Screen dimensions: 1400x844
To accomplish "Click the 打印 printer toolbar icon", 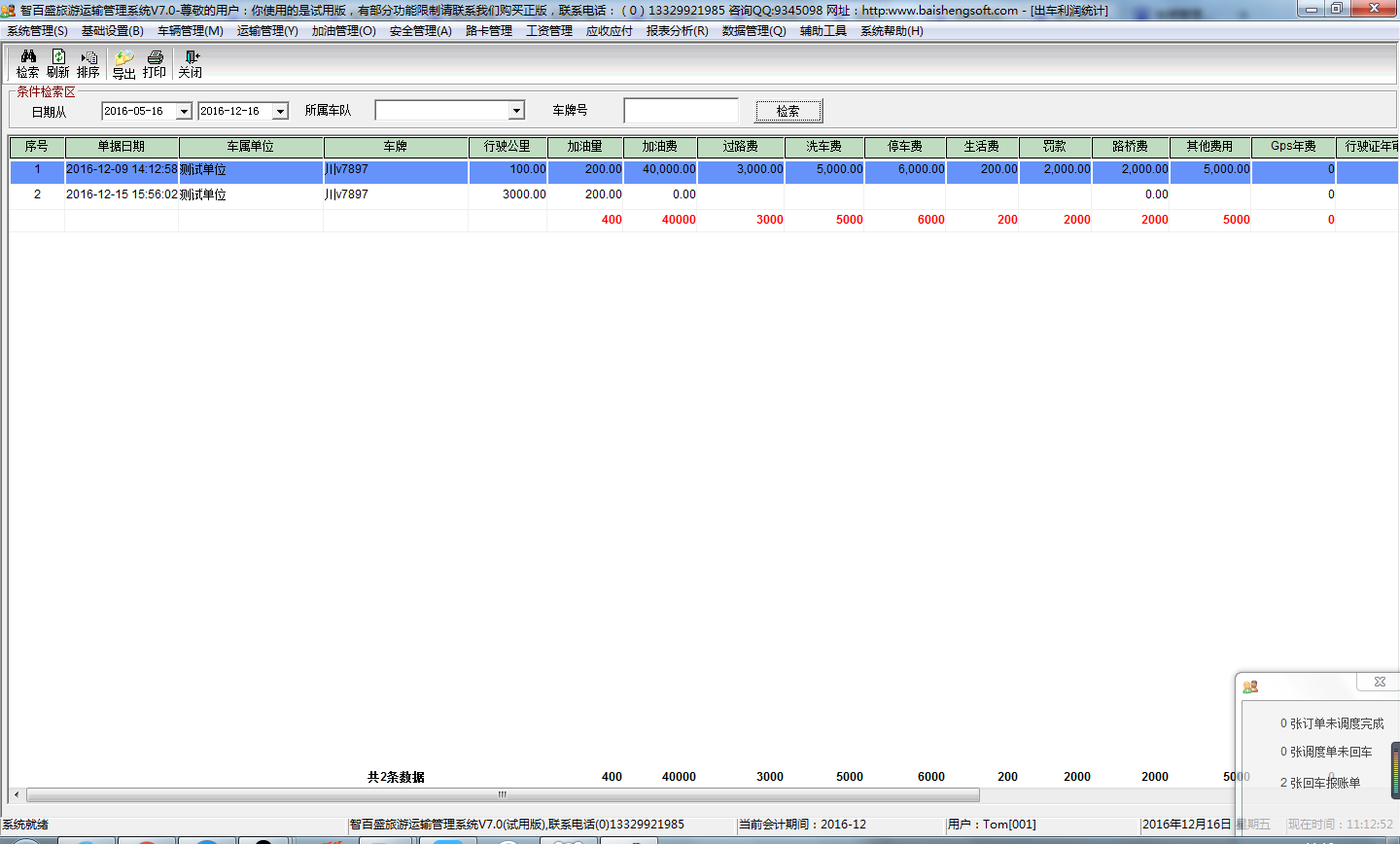I will [155, 64].
